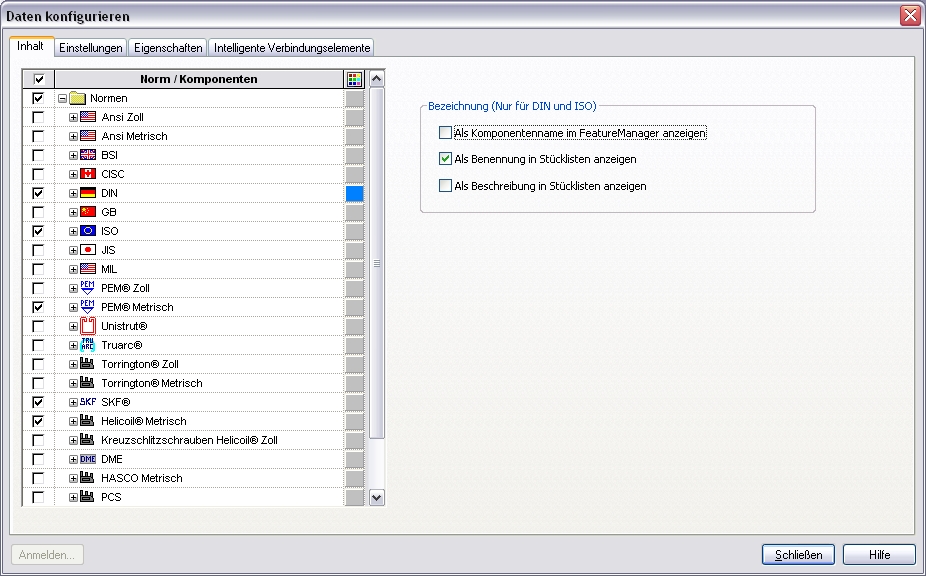Expand the DIN tree node
Viewport: 926px width, 576px height.
(x=73, y=193)
